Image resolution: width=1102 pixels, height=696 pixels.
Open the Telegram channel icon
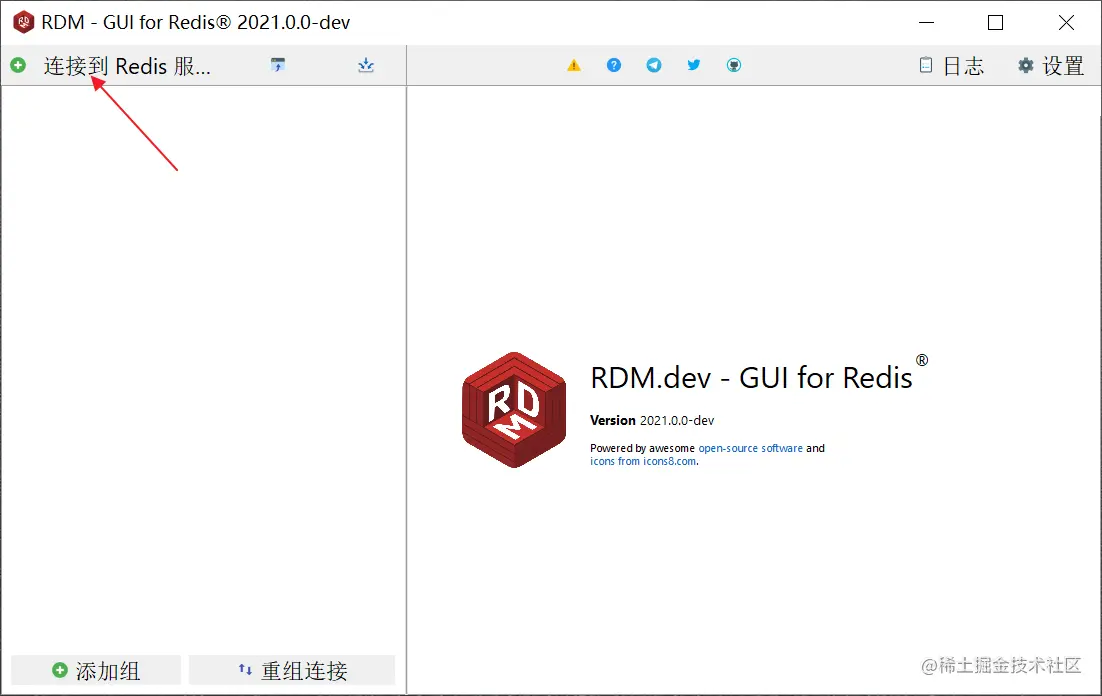tap(654, 65)
